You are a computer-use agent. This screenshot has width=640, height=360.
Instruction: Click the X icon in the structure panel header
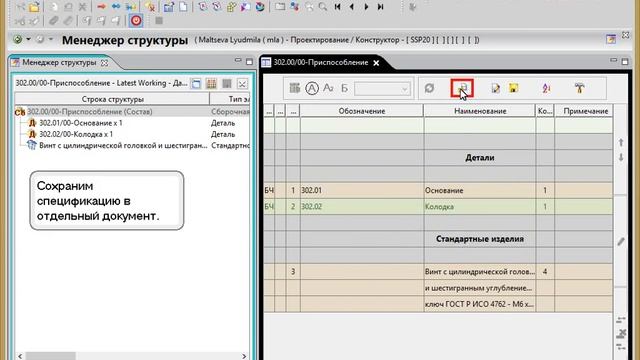[242, 84]
